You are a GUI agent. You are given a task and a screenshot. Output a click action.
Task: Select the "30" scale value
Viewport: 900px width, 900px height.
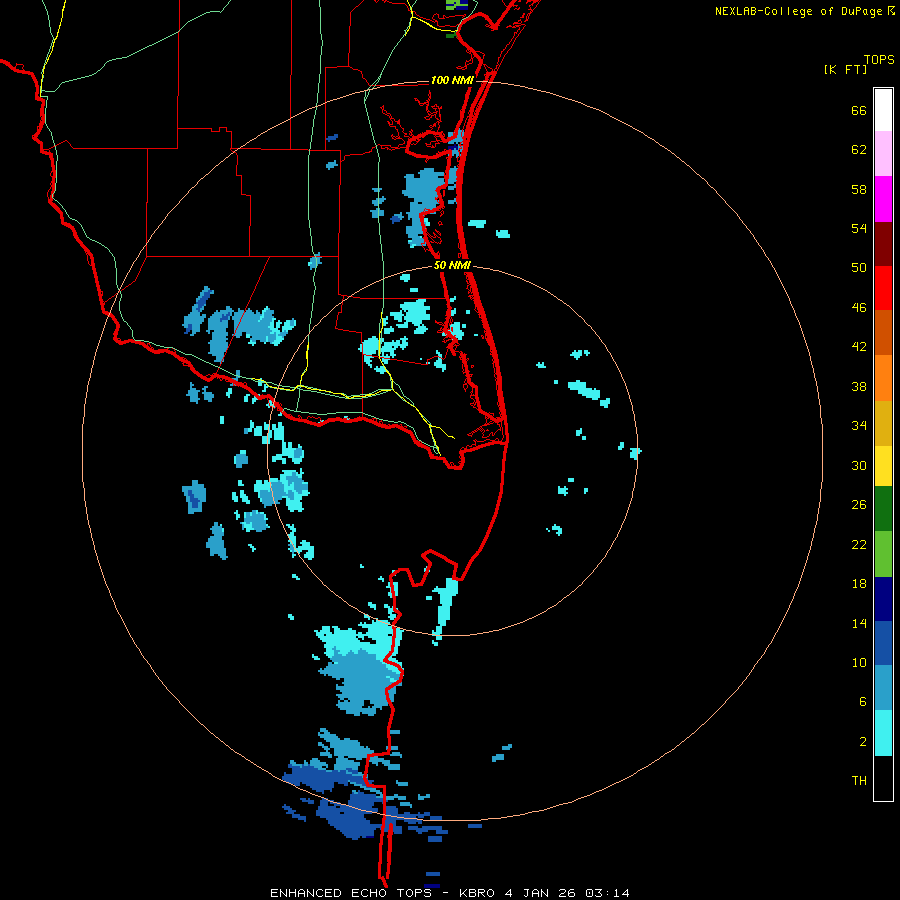859,465
